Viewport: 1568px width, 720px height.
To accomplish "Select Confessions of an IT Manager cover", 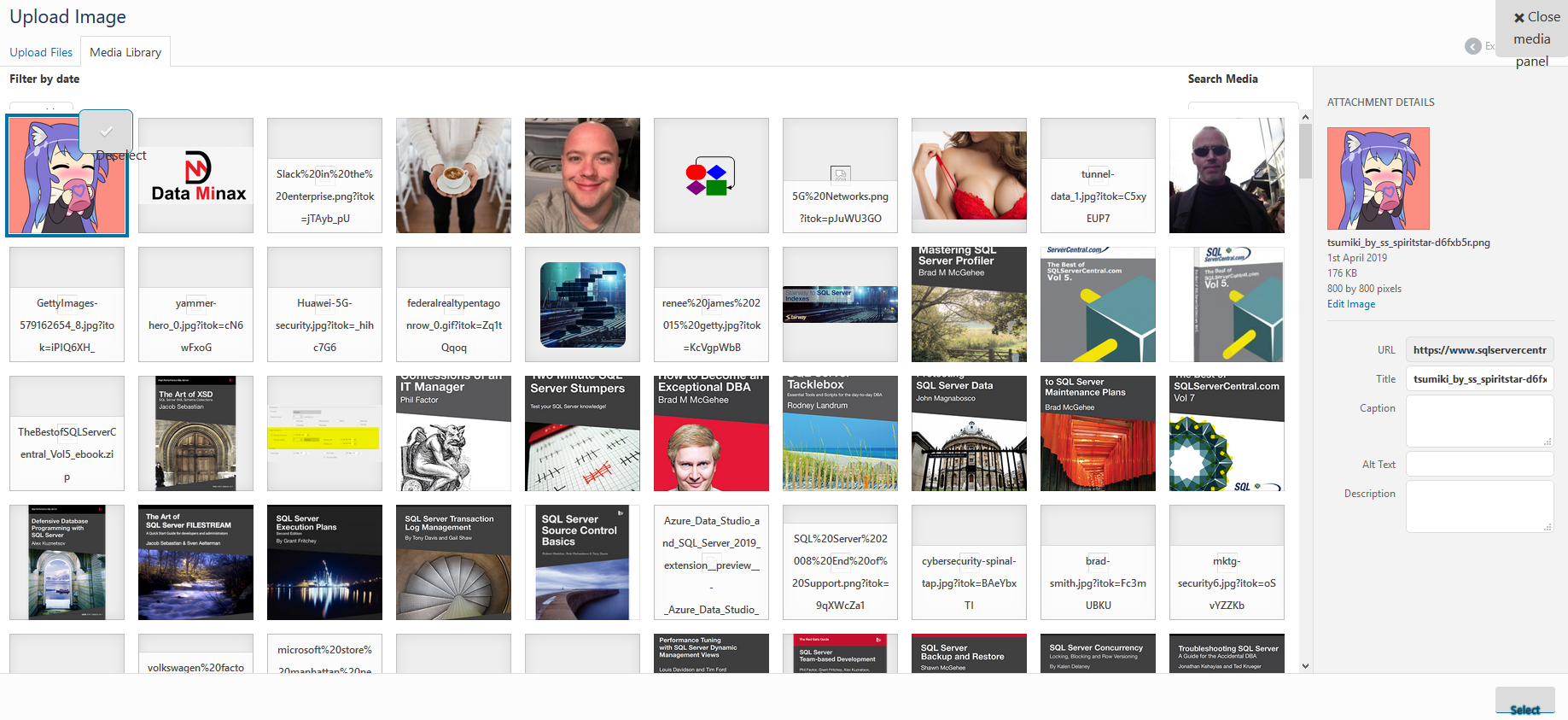I will point(454,434).
